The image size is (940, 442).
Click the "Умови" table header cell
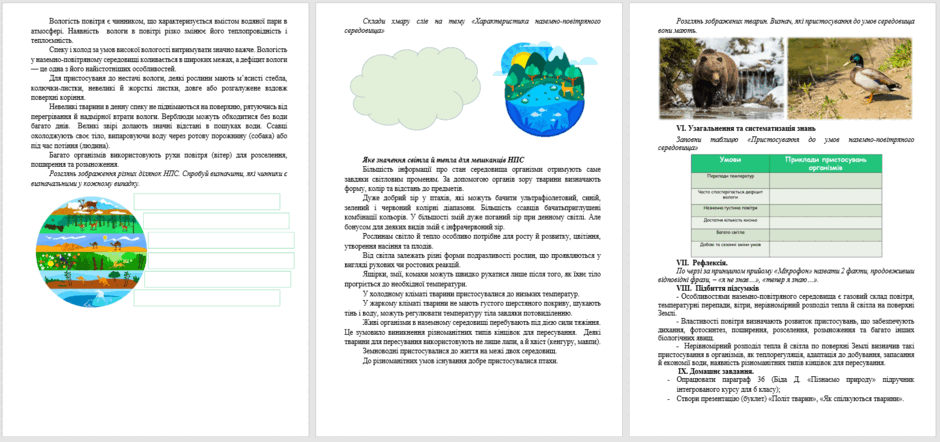pyautogui.click(x=730, y=163)
